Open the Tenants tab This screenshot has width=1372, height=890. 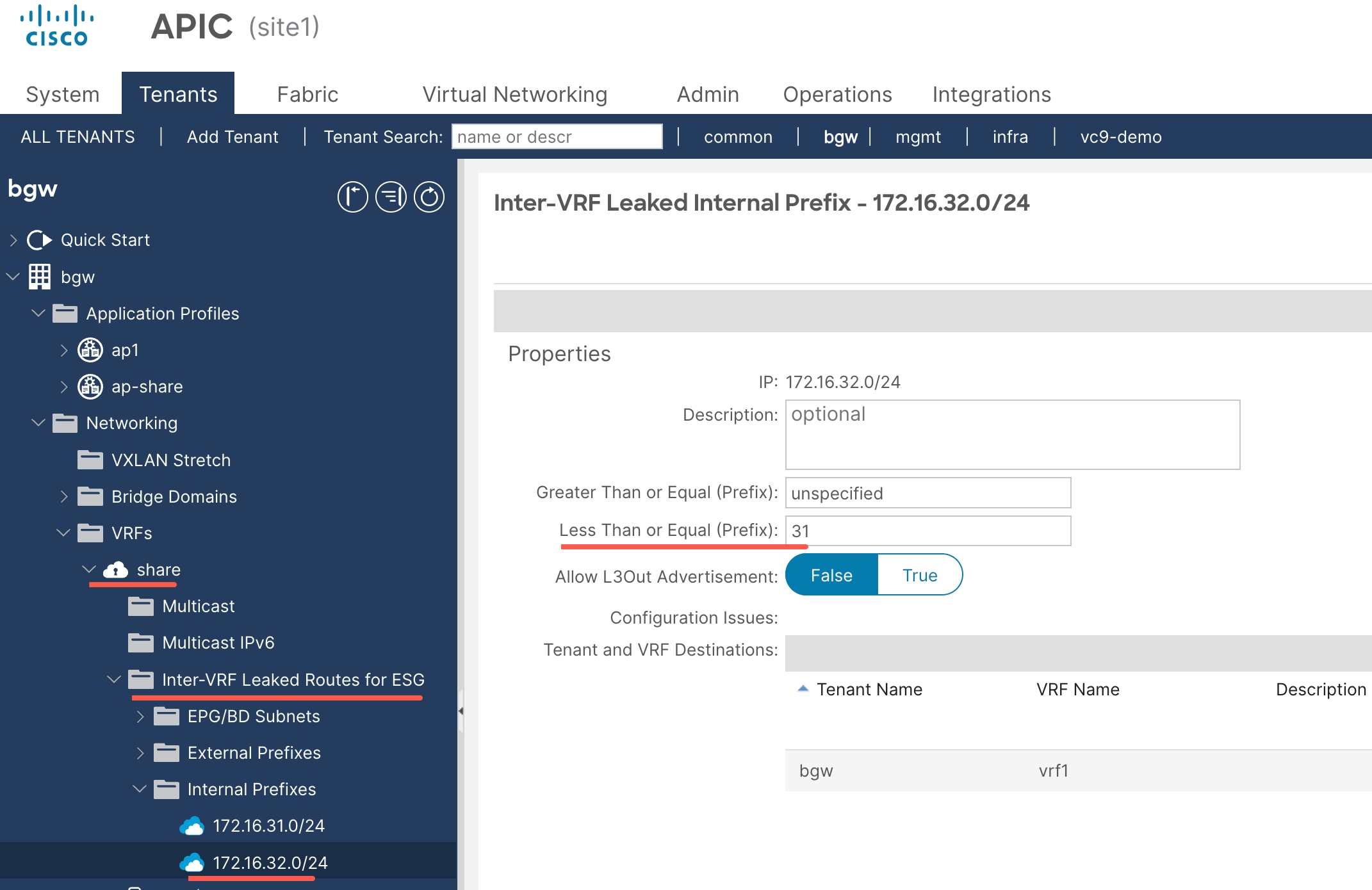178,94
